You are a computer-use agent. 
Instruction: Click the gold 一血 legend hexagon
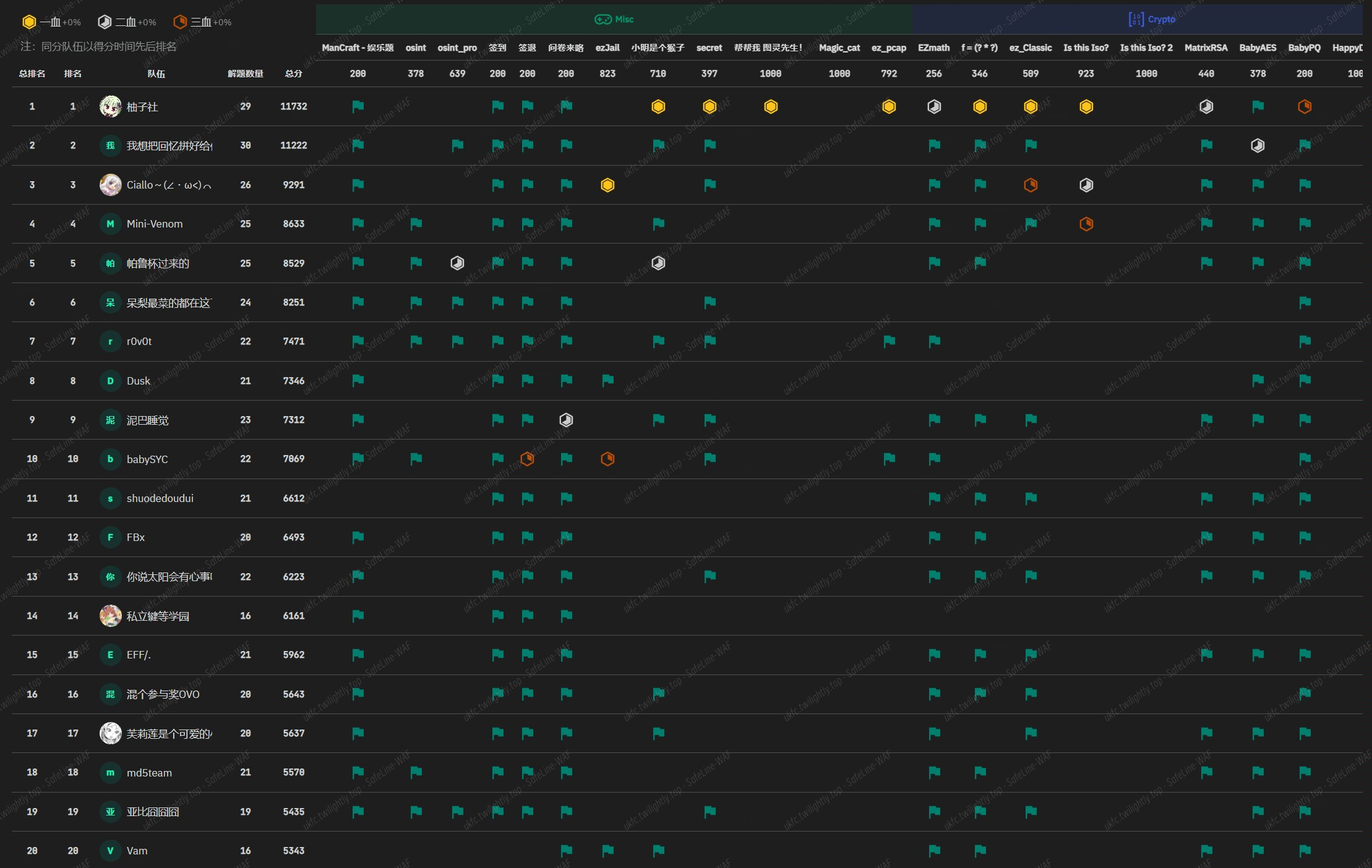(x=28, y=22)
